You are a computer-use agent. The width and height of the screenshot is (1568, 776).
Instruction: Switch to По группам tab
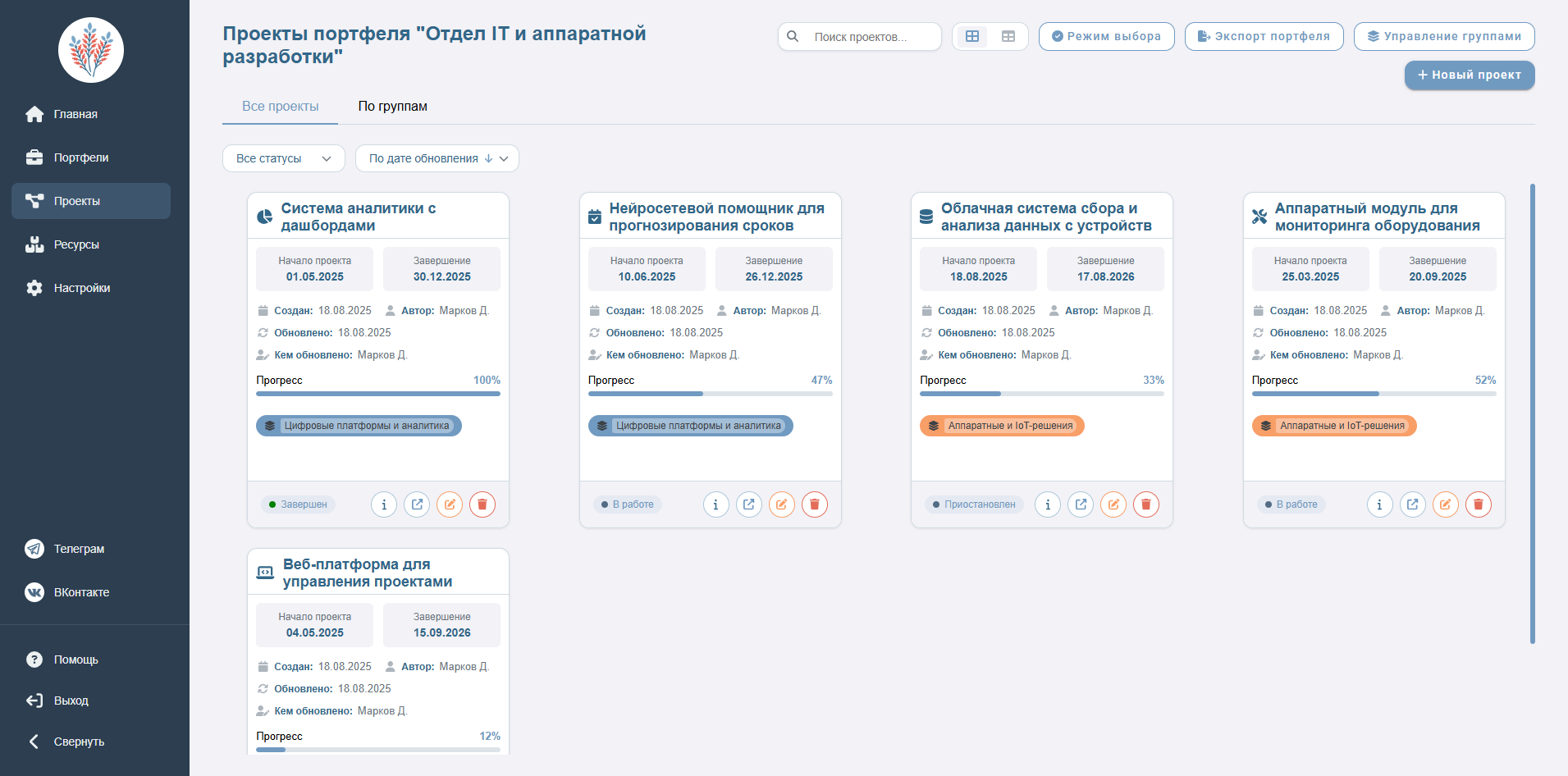[x=392, y=106]
